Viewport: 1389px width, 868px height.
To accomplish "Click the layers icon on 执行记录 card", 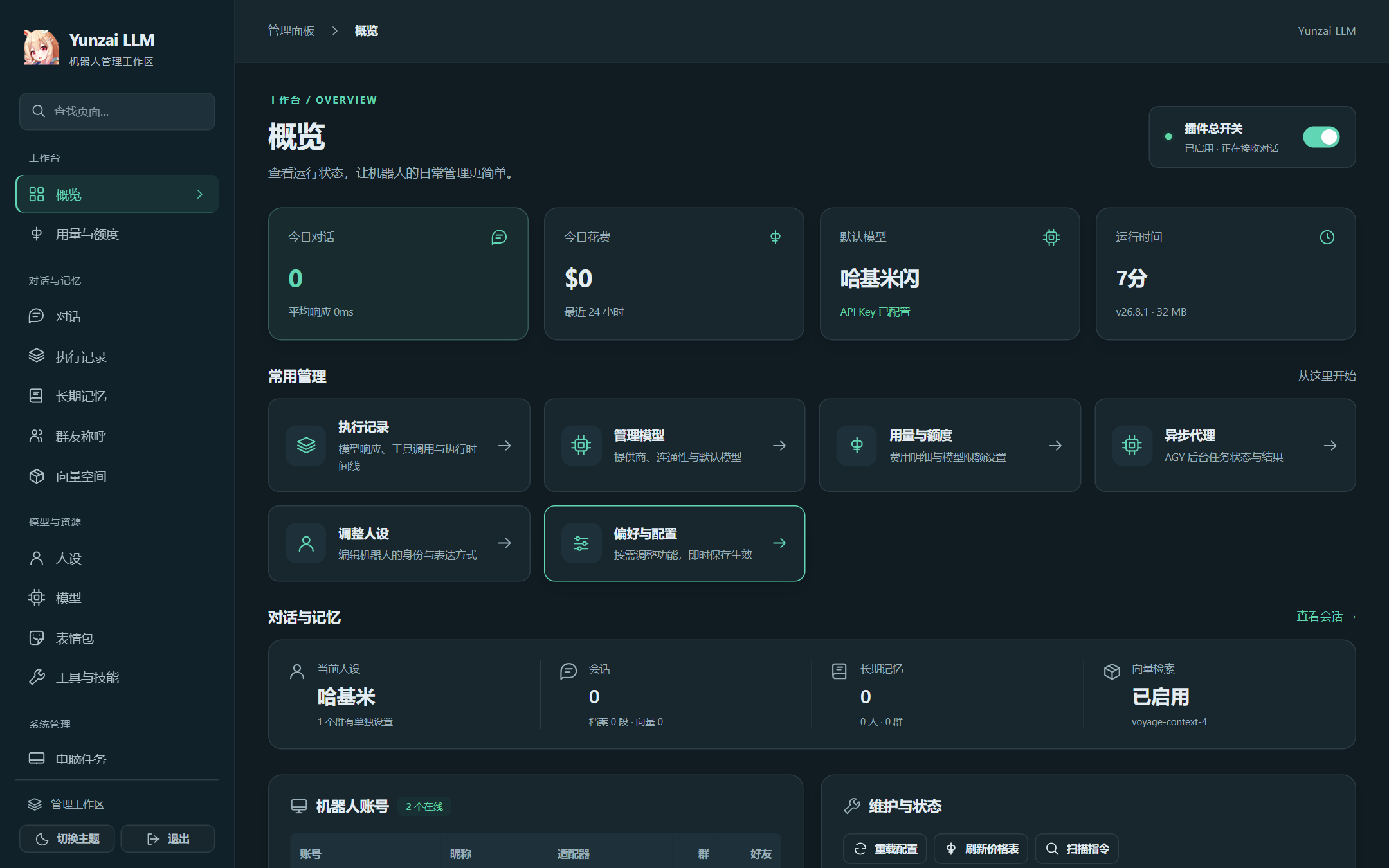I will (x=306, y=445).
